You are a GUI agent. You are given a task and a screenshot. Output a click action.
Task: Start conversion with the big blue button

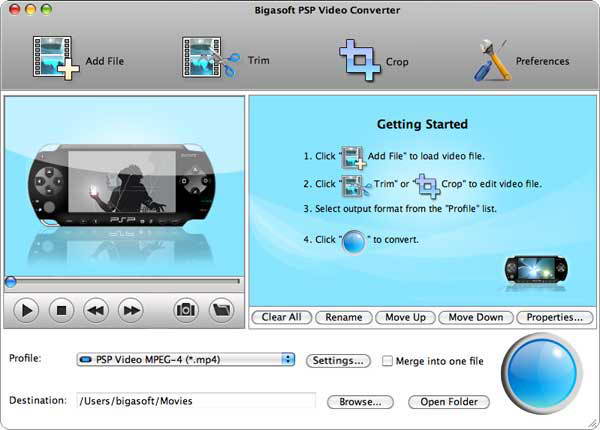click(542, 373)
